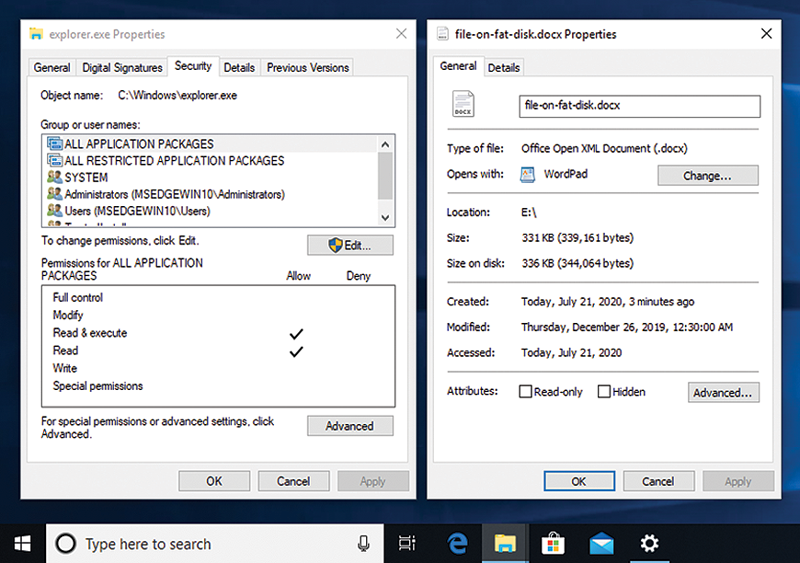Select ALL RESTRICTED APPLICATION PACKAGES entry
The width and height of the screenshot is (800, 563).
210,160
